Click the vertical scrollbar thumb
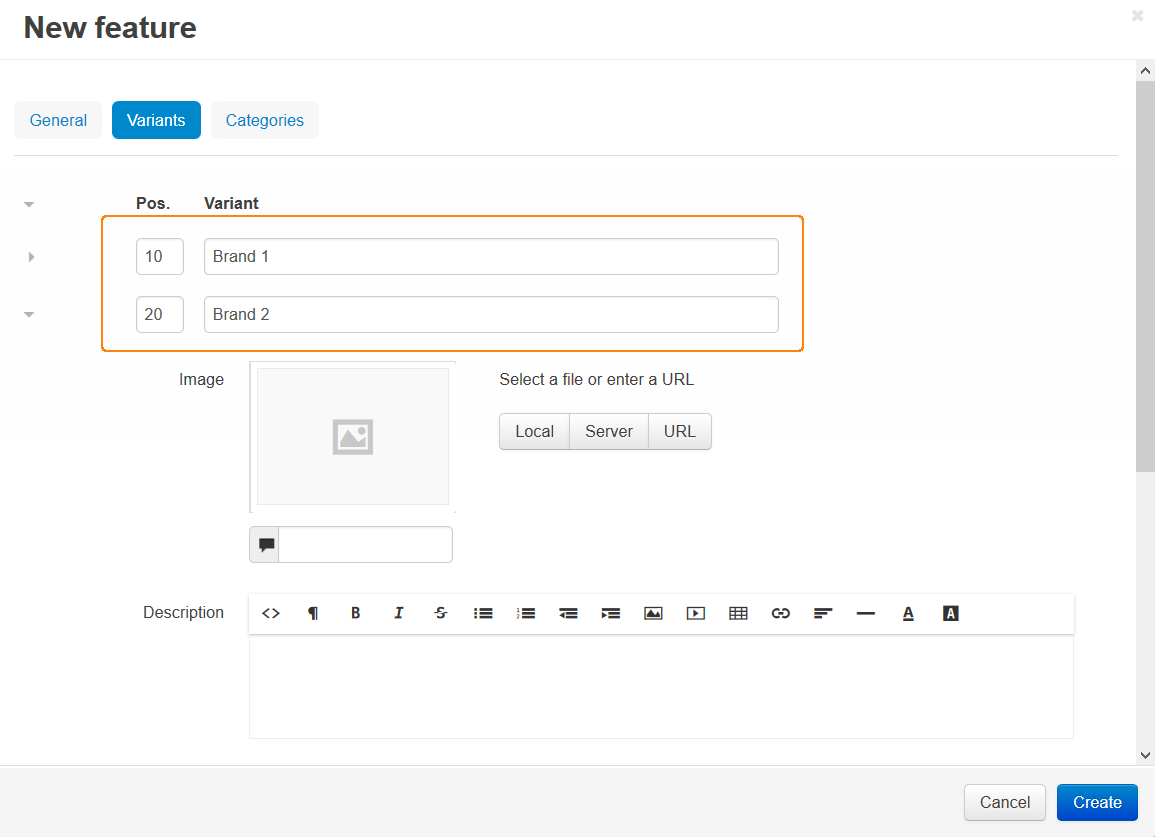 (x=1145, y=276)
